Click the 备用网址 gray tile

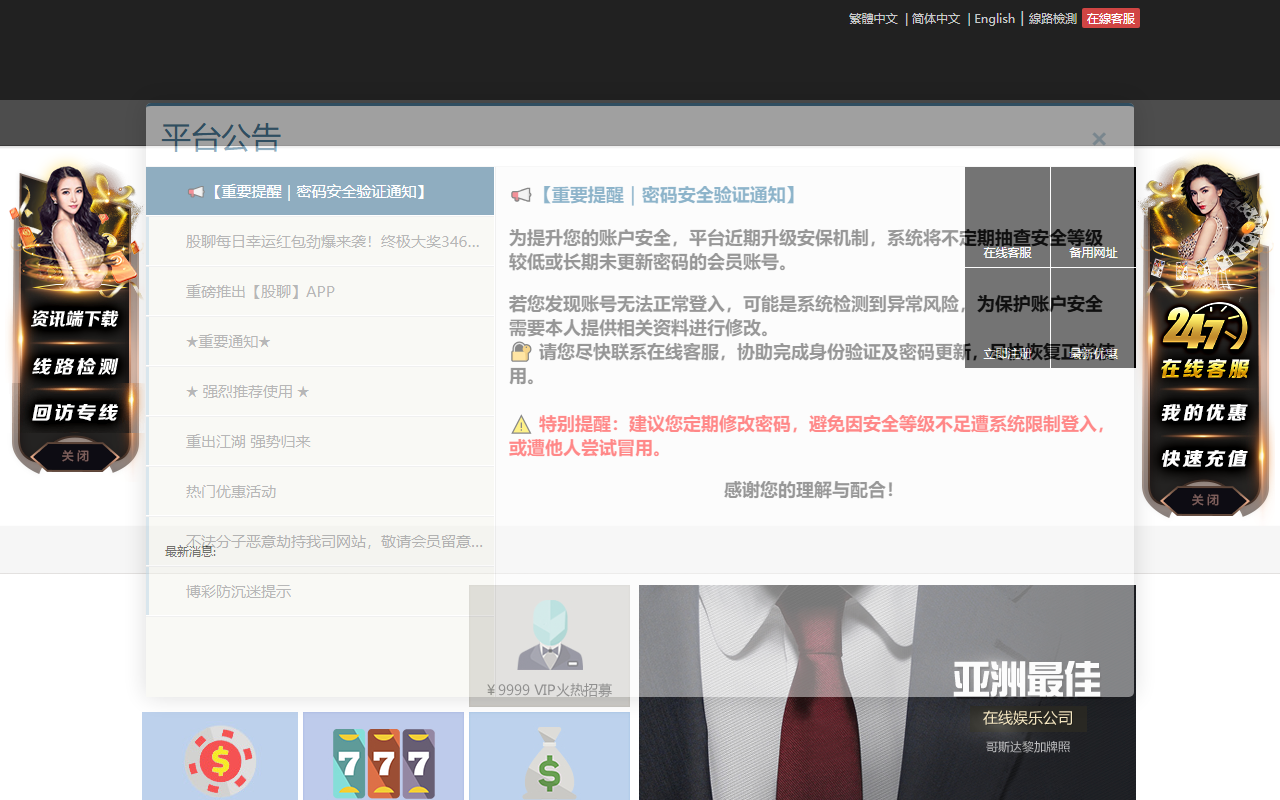(1093, 217)
